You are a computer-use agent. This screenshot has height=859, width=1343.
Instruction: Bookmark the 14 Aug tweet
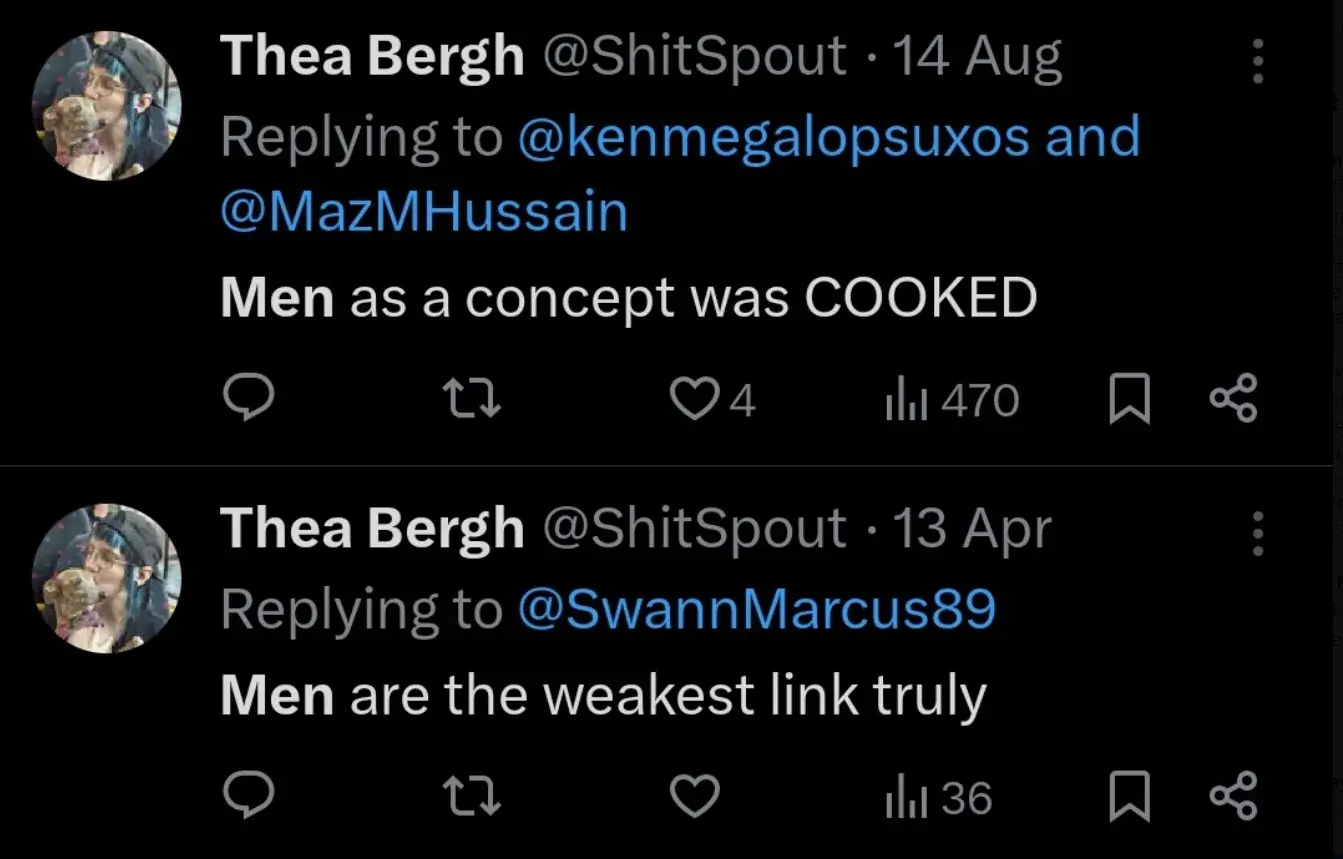coord(1130,400)
